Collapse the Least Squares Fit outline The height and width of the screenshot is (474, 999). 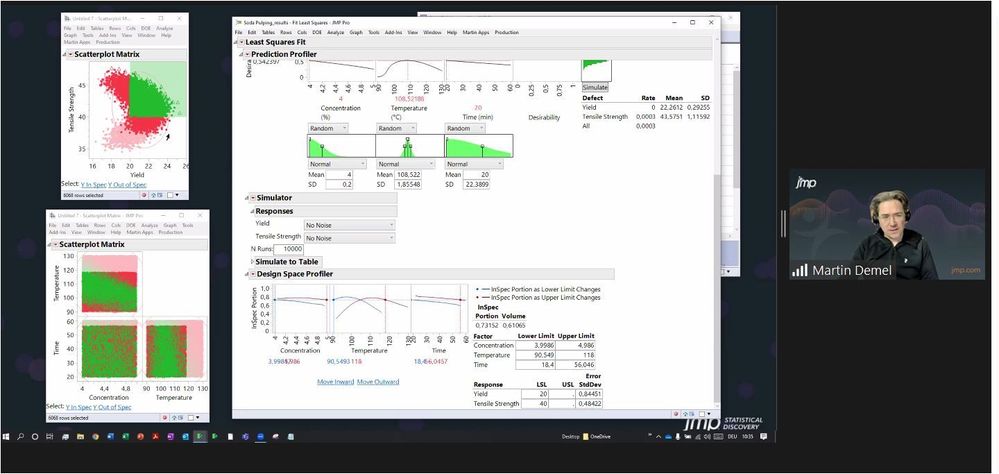coord(234,42)
